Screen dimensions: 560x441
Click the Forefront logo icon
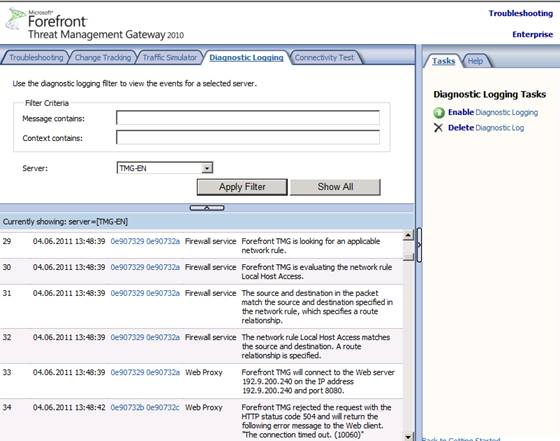[x=15, y=19]
